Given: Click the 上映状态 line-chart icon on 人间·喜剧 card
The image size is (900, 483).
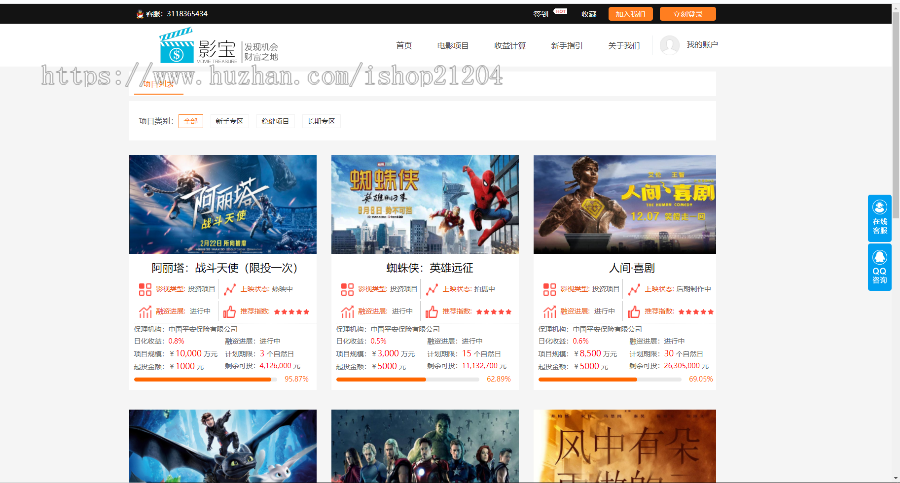Looking at the screenshot, I should pos(634,289).
